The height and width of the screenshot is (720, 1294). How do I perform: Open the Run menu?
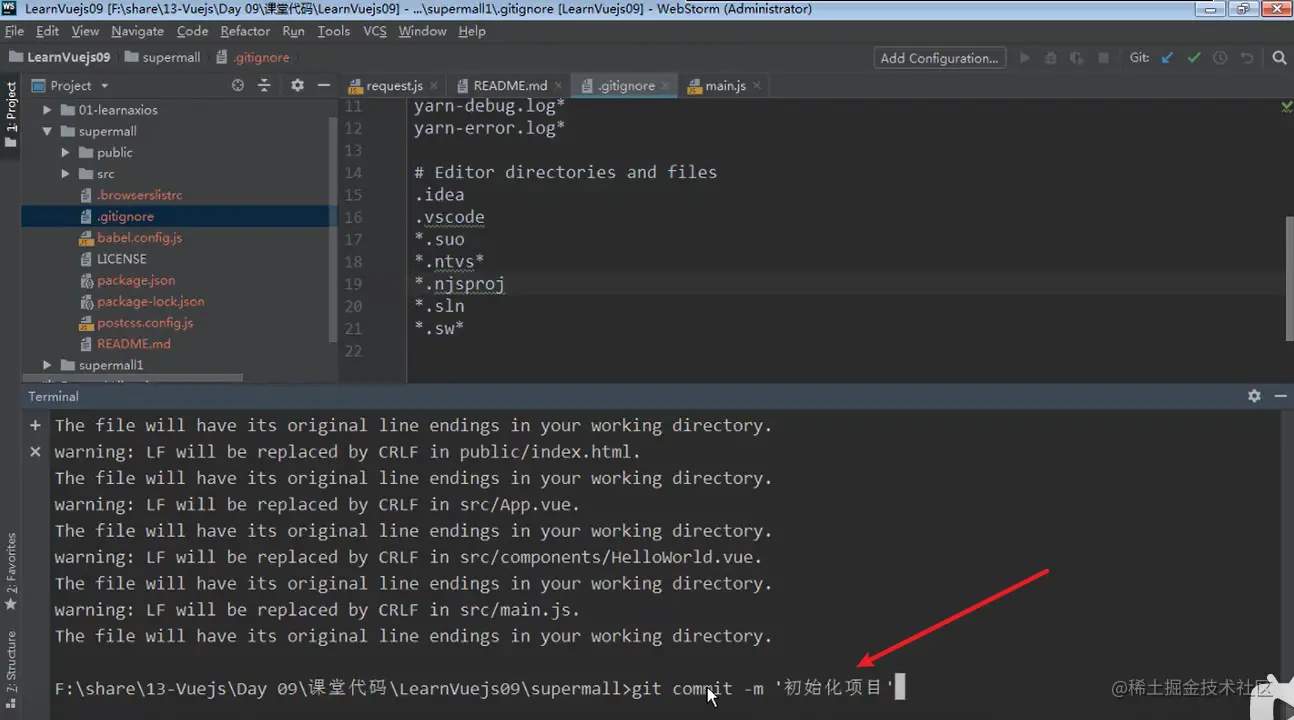[293, 31]
